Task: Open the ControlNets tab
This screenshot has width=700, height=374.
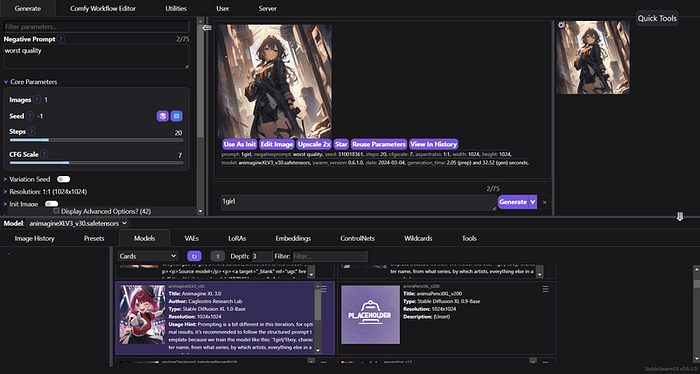Action: pyautogui.click(x=358, y=238)
